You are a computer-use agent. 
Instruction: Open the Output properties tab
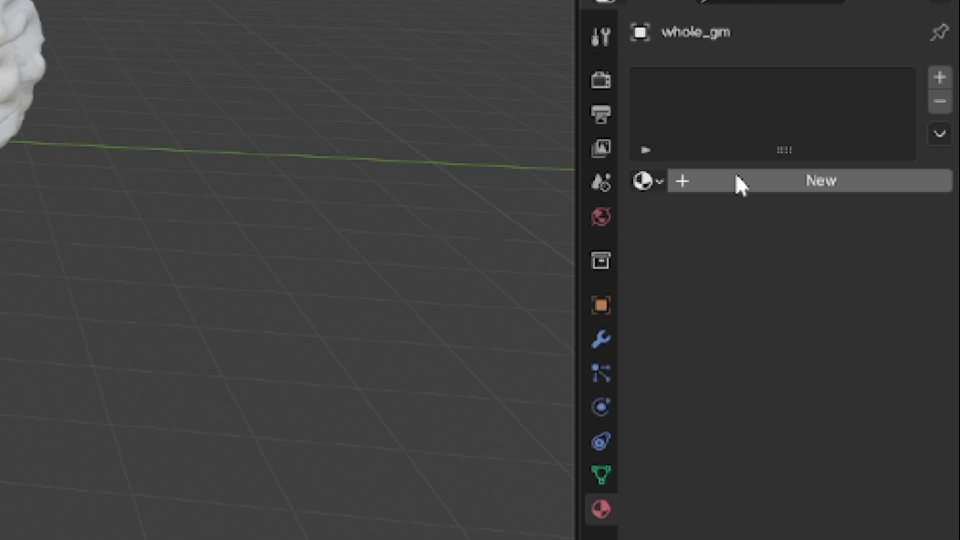(x=601, y=114)
